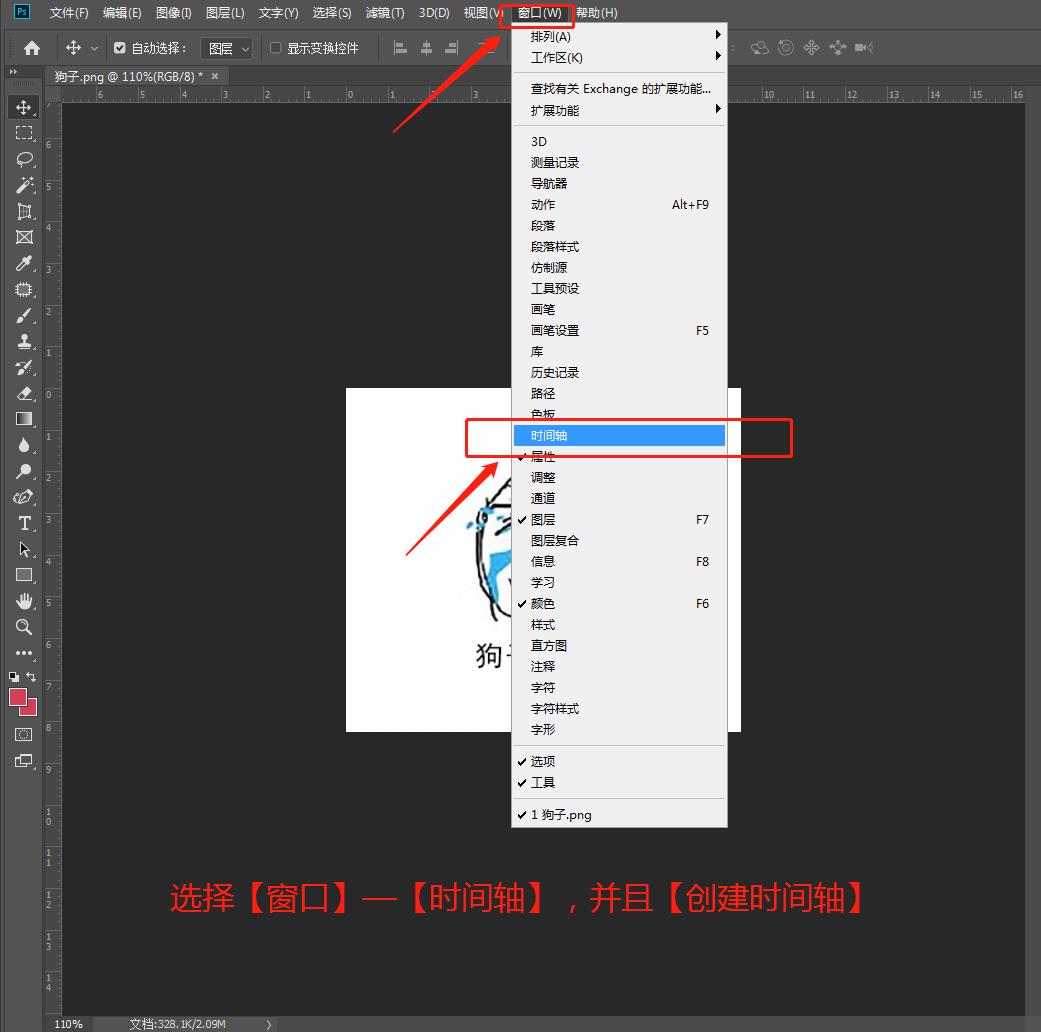Screen dimensions: 1041x1032
Task: Select the Horizontal Type tool
Action: (x=24, y=523)
